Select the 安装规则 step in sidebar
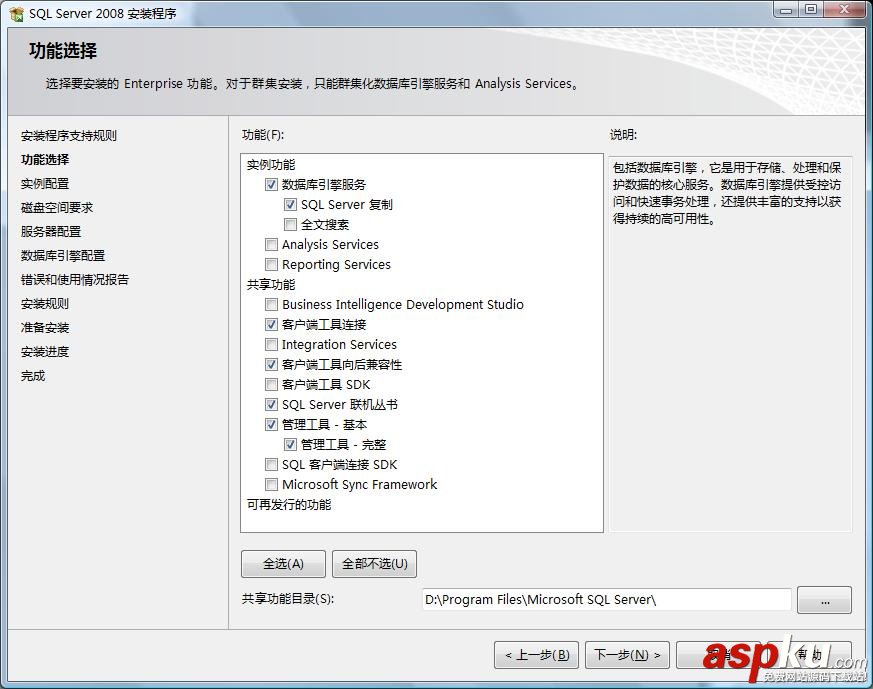The image size is (873, 689). click(x=45, y=304)
